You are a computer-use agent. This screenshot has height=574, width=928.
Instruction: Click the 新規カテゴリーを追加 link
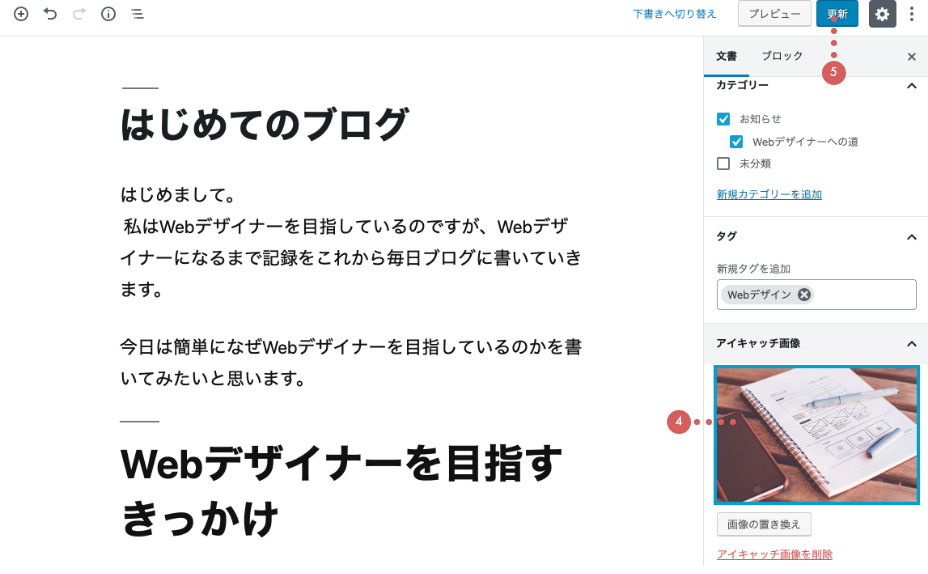pos(769,194)
